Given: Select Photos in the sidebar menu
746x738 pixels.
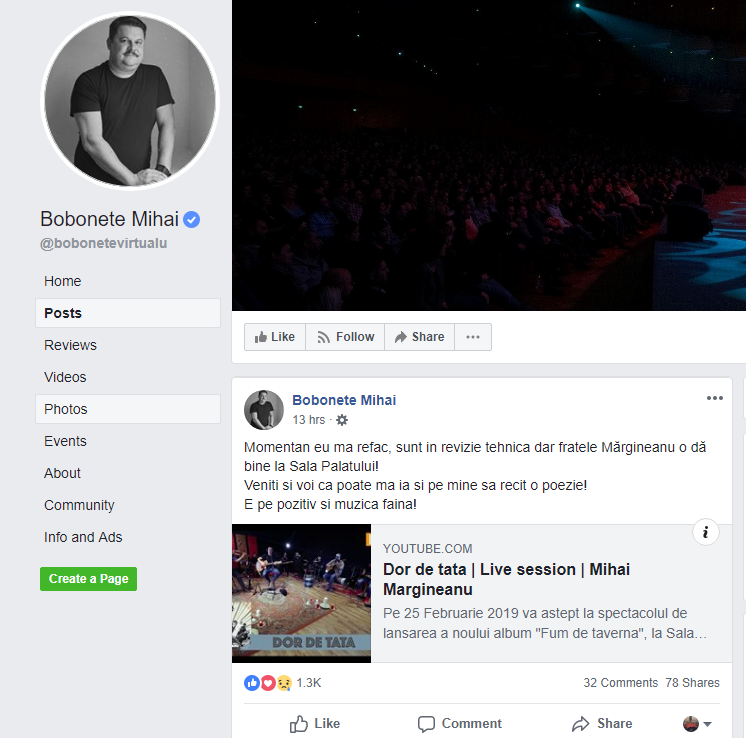Looking at the screenshot, I should [66, 409].
